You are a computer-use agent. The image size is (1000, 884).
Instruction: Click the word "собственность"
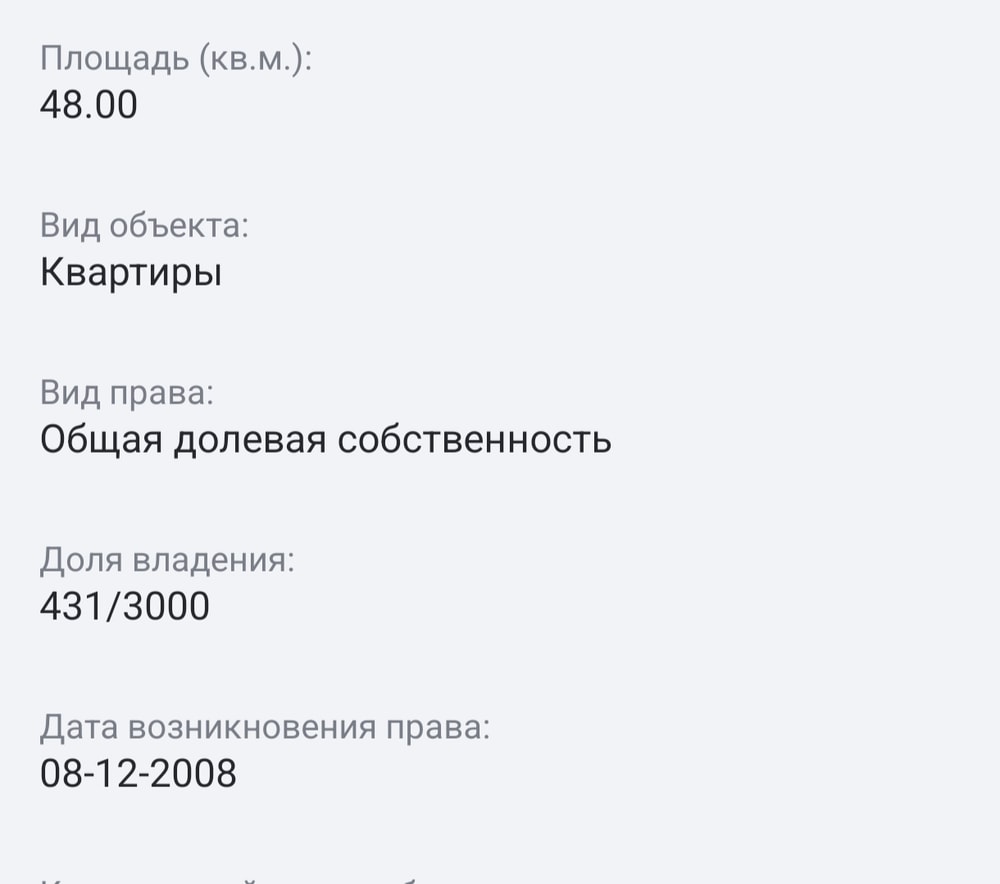click(x=474, y=440)
